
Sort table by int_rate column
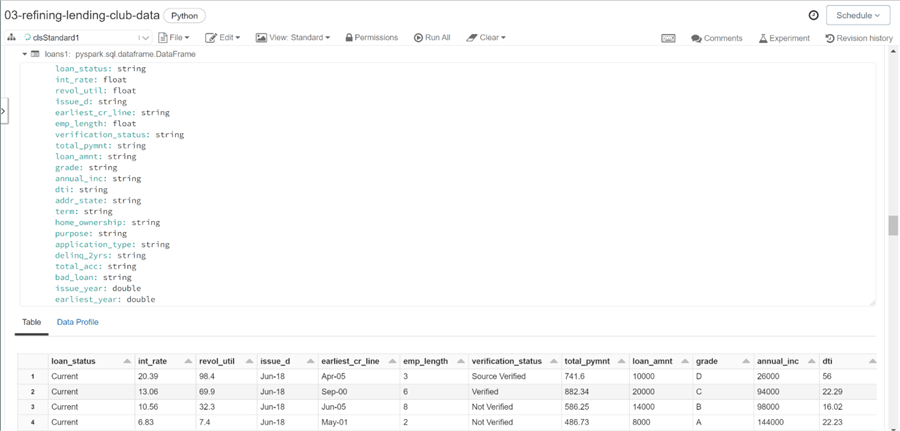point(188,361)
